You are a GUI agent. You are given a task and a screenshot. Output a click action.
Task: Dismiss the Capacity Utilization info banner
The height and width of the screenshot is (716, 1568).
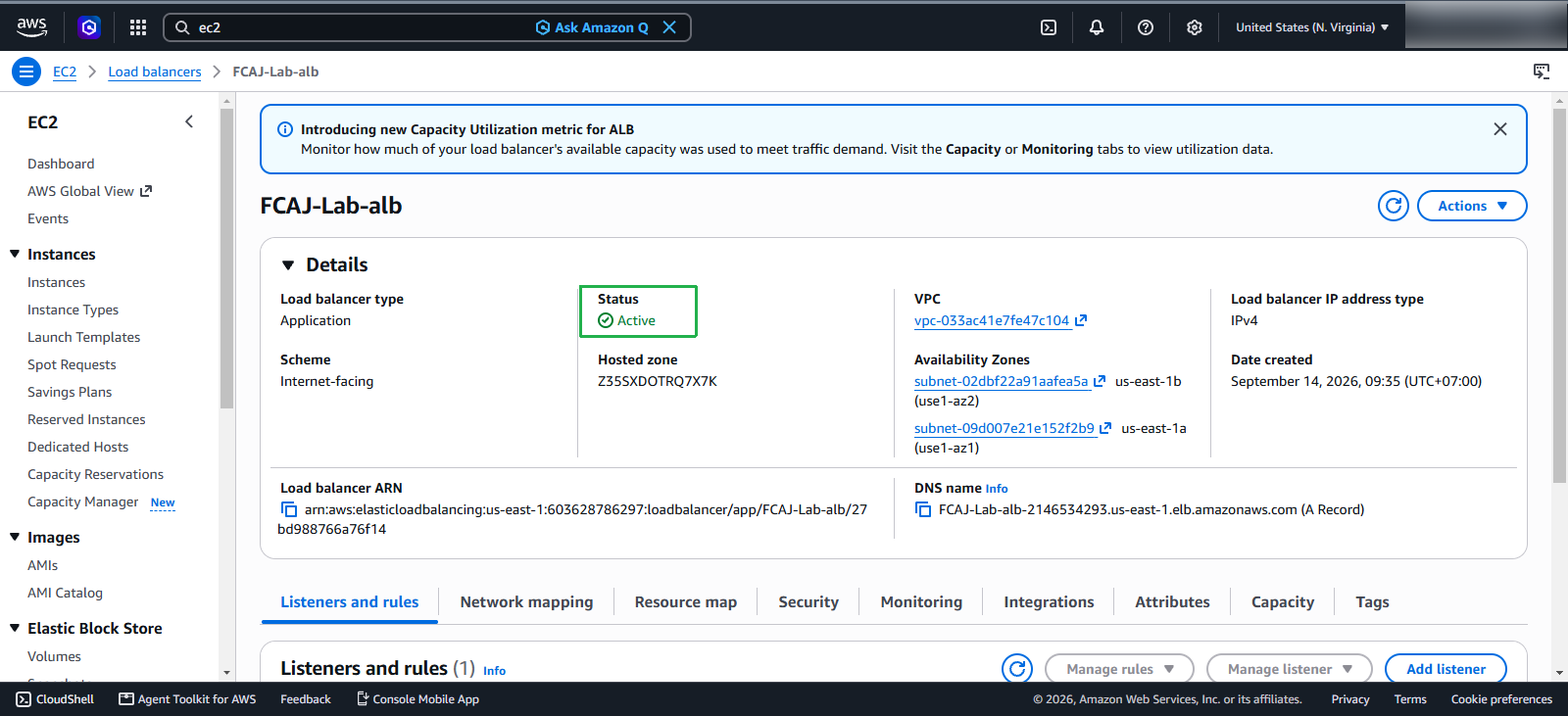tap(1500, 129)
